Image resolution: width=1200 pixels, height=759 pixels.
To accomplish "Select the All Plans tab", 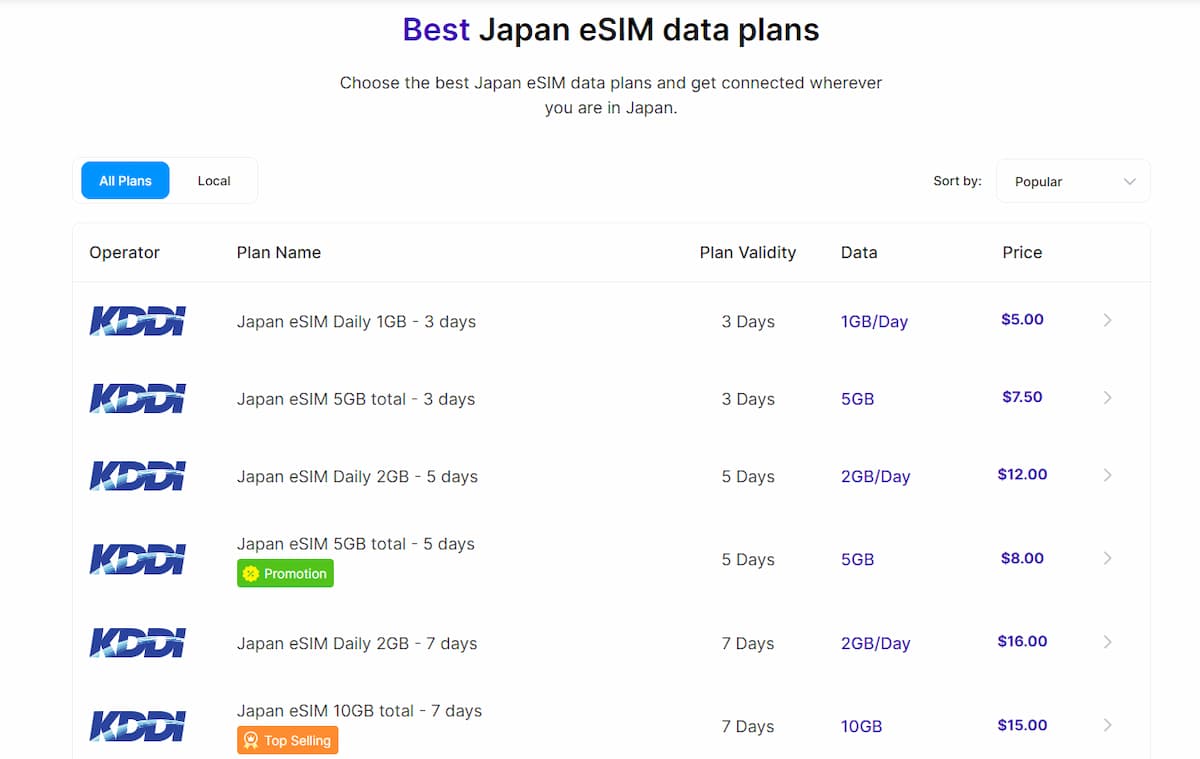I will click(125, 180).
